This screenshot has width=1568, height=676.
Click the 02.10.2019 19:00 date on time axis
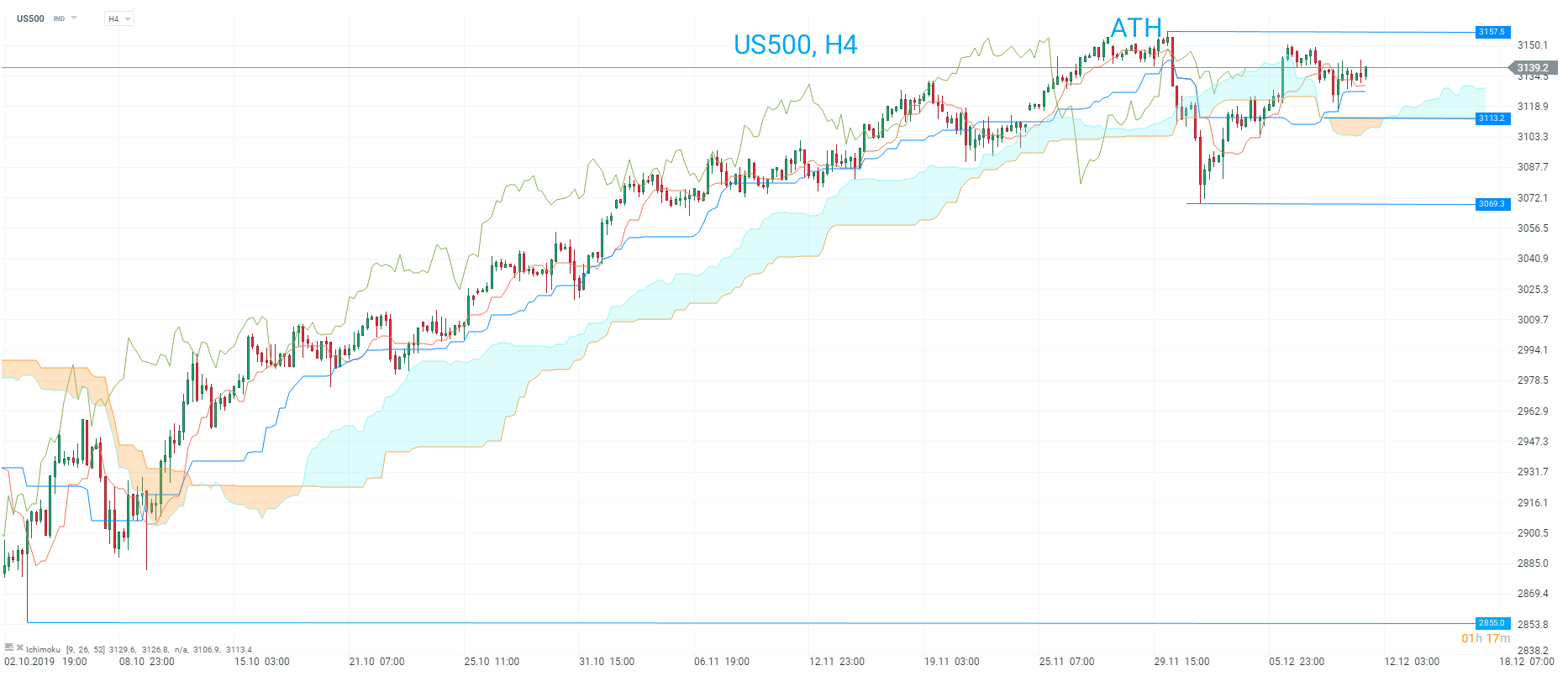[x=45, y=662]
